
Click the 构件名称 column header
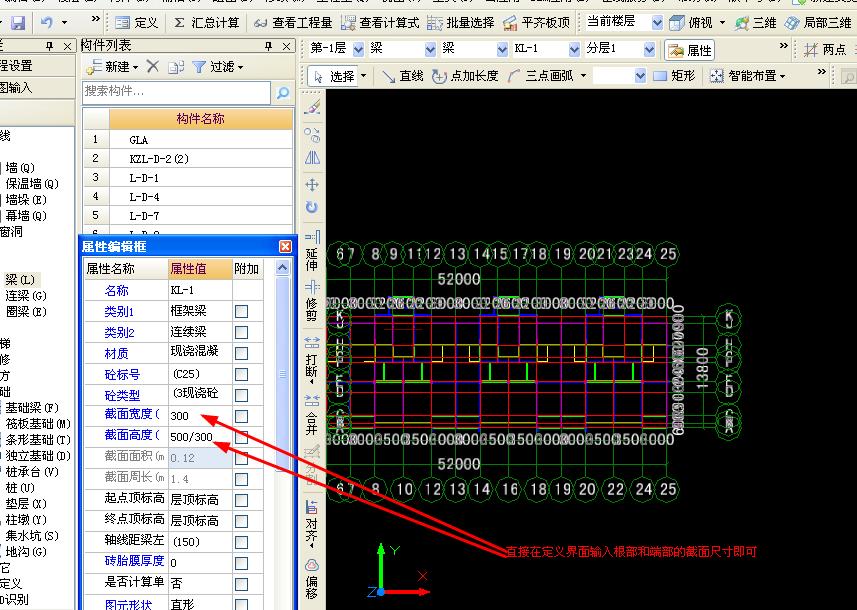click(201, 119)
